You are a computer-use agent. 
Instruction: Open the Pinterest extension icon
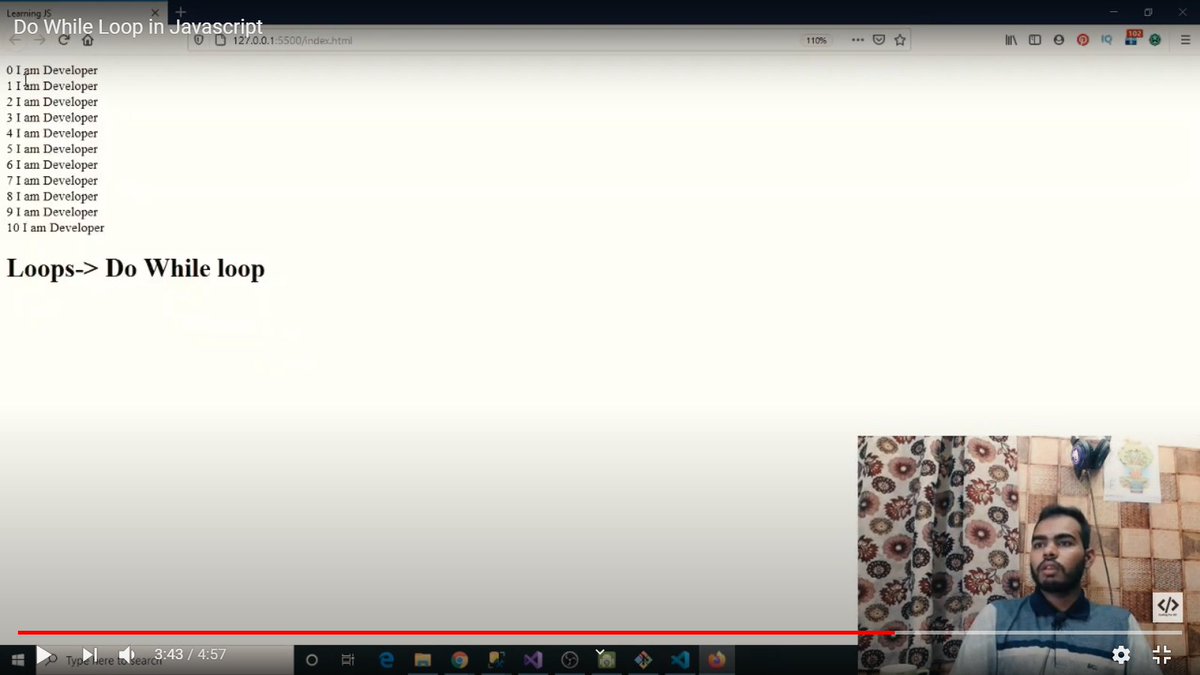1082,40
